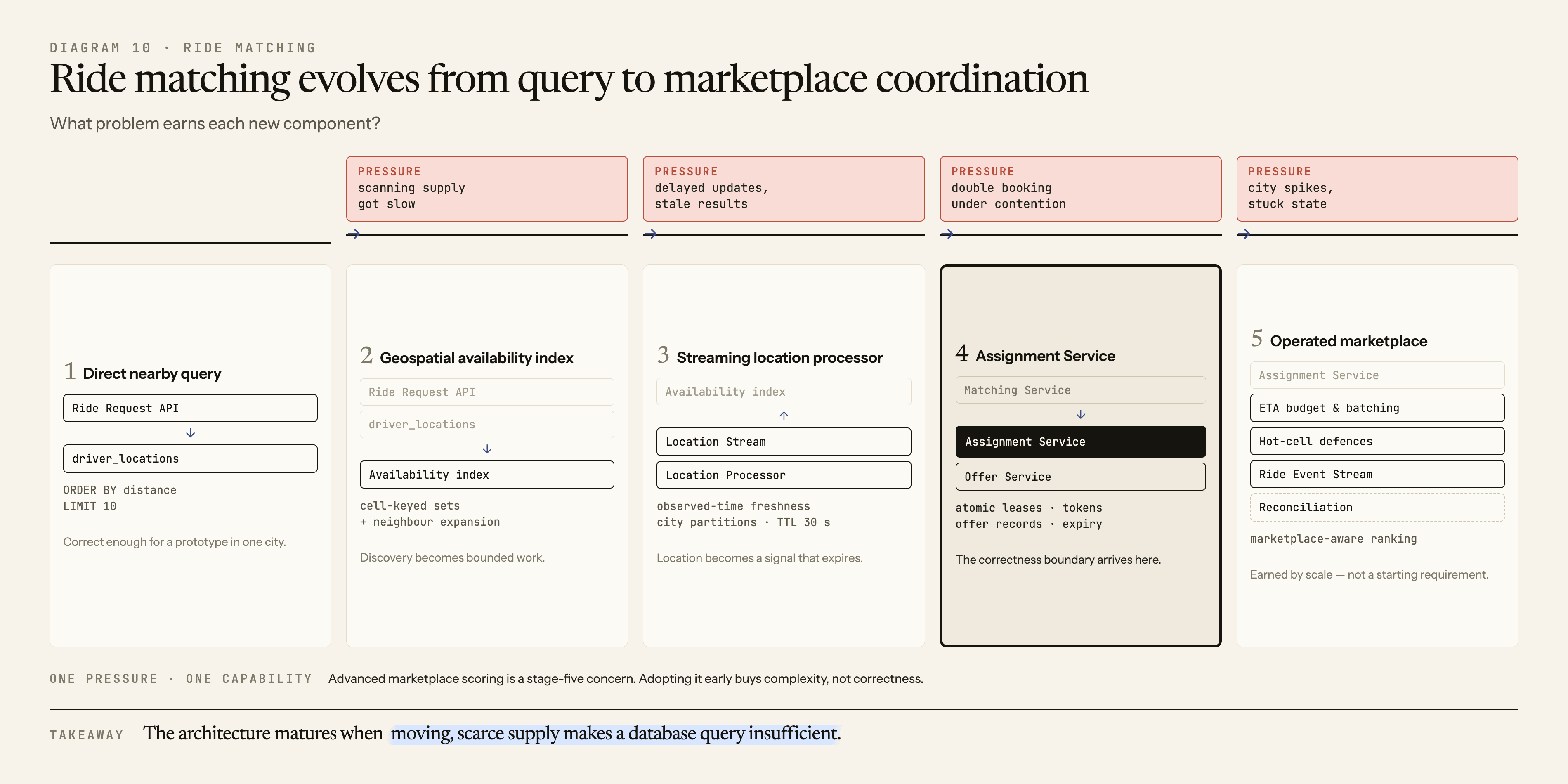Click the 'Ride Request API' box in stage 1
This screenshot has height=784, width=1568.
(x=190, y=408)
